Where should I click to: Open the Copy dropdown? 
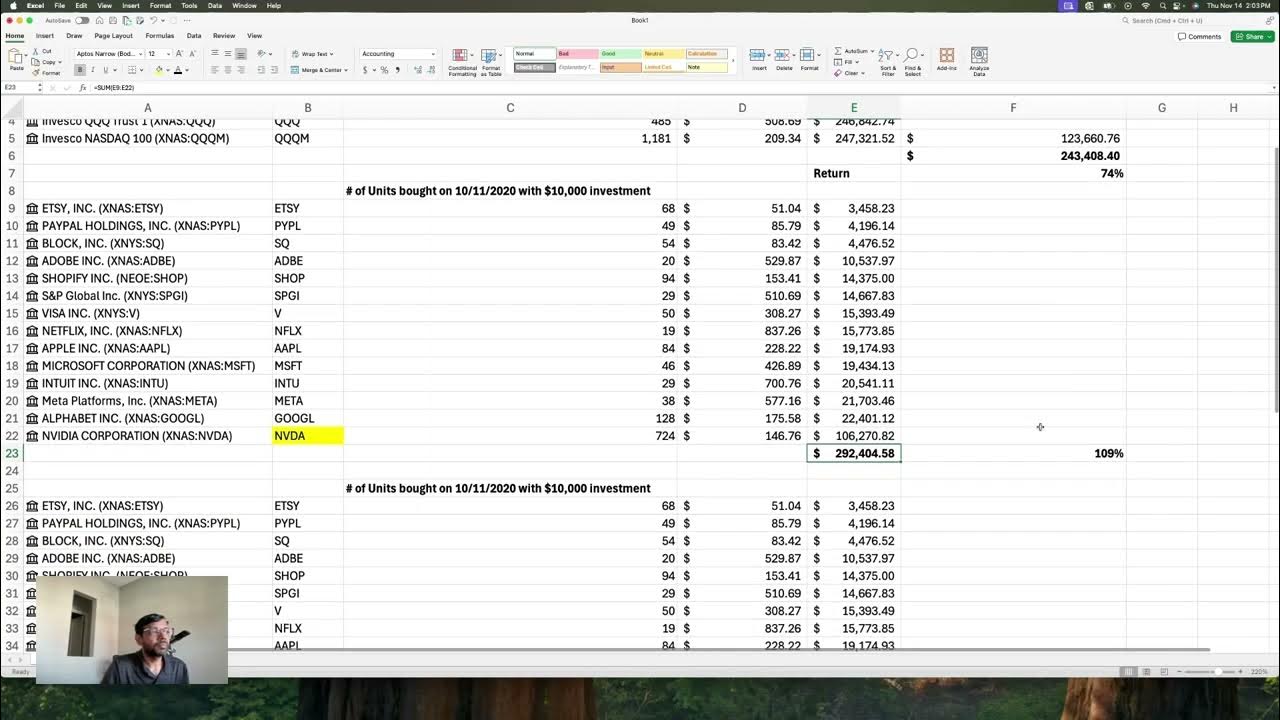(x=58, y=62)
